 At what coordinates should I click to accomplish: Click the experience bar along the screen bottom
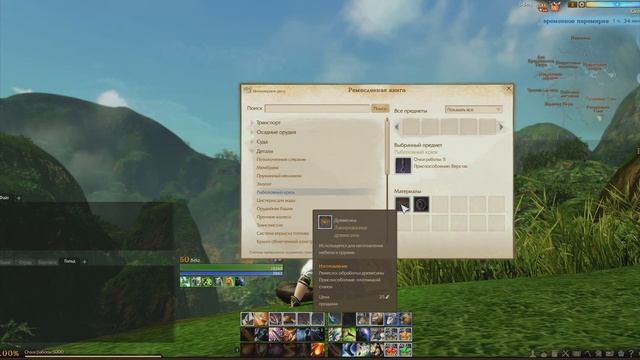pos(93,357)
